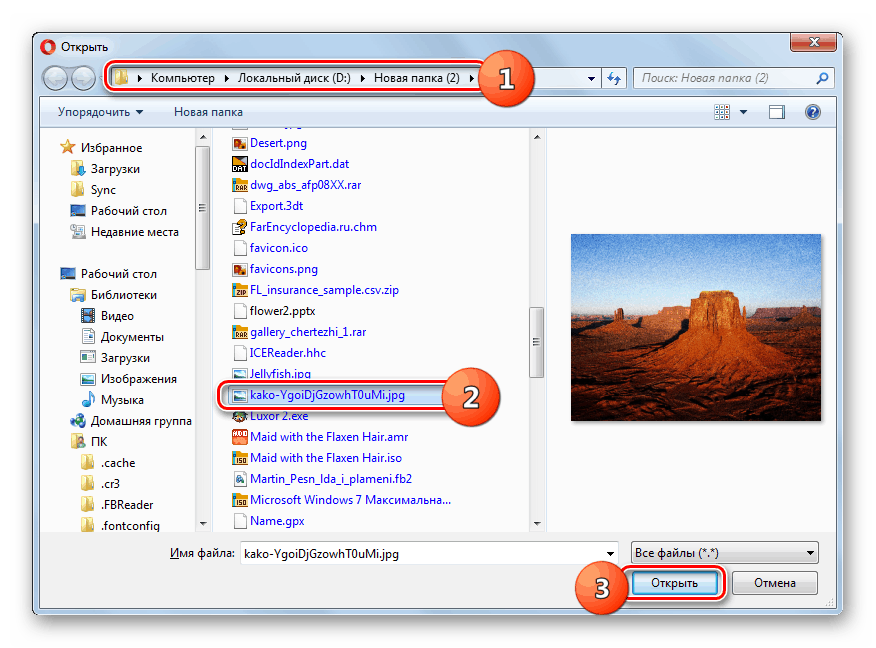Click the Избранное star icon
This screenshot has height=648, width=876.
pyautogui.click(x=68, y=147)
